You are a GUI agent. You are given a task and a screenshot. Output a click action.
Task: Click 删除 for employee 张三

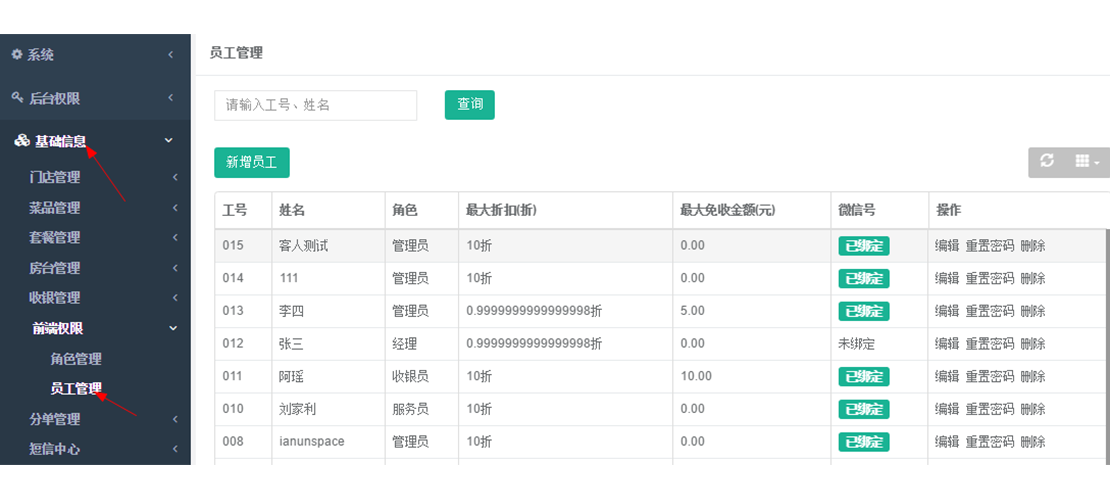(x=1032, y=344)
